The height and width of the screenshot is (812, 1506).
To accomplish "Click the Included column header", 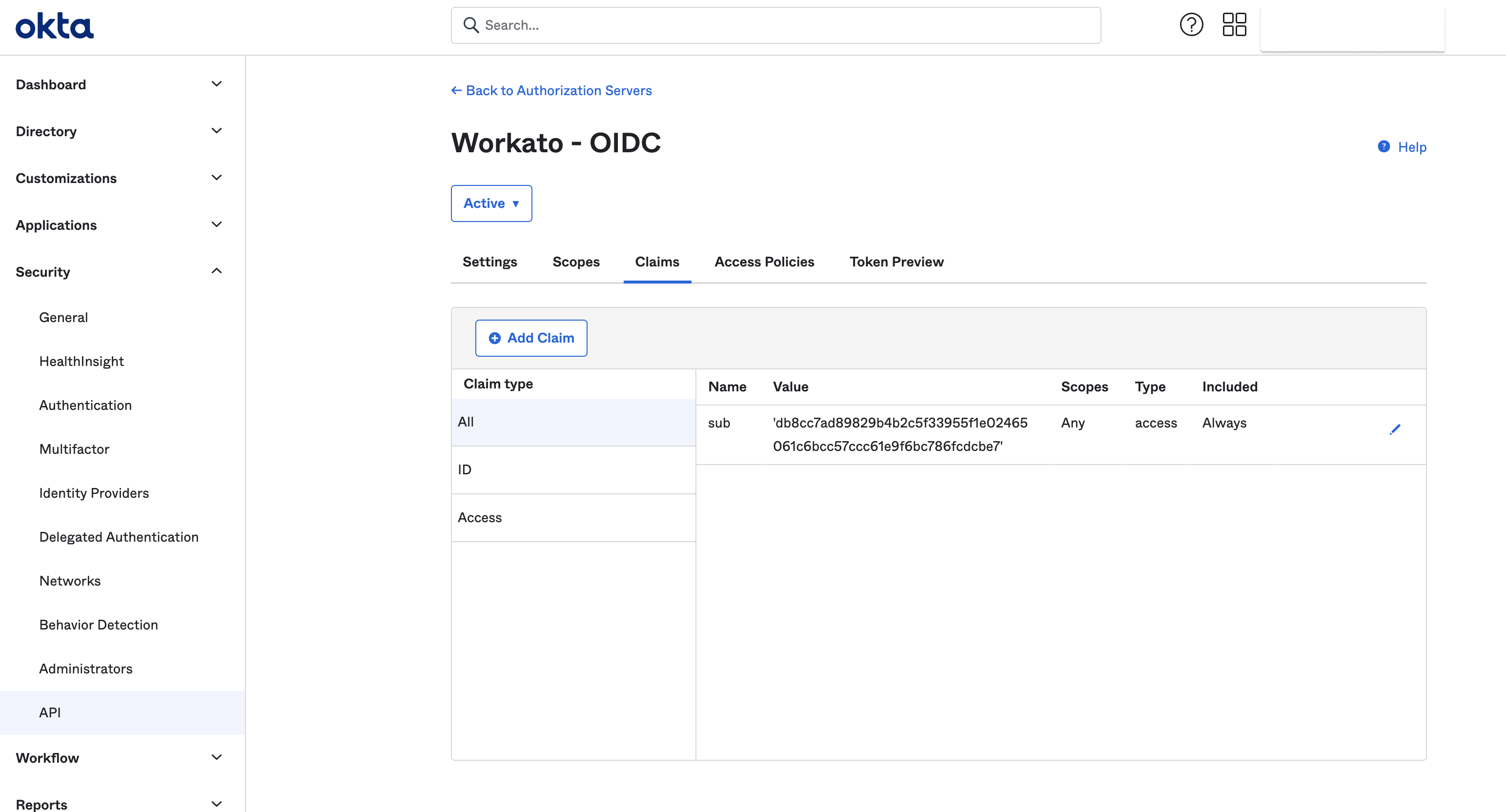I will click(x=1229, y=386).
